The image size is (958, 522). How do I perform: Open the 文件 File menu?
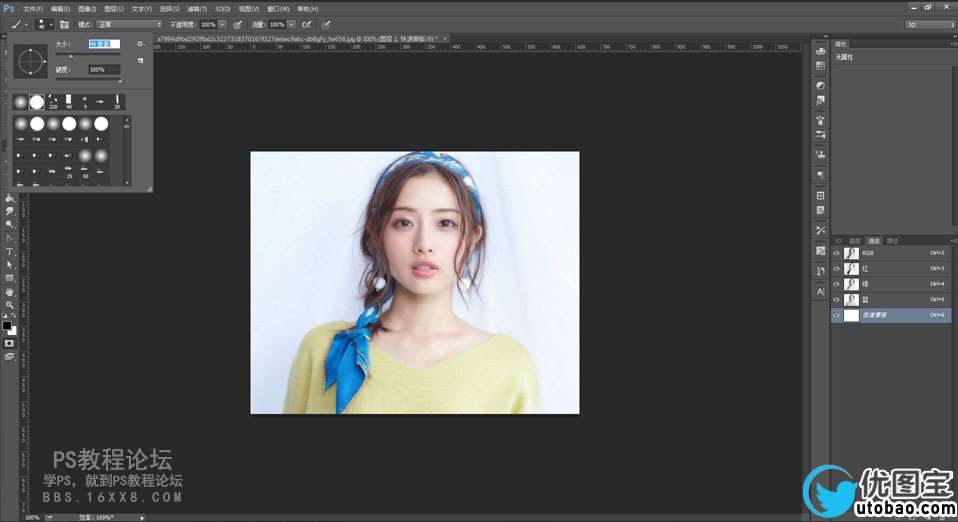point(33,9)
